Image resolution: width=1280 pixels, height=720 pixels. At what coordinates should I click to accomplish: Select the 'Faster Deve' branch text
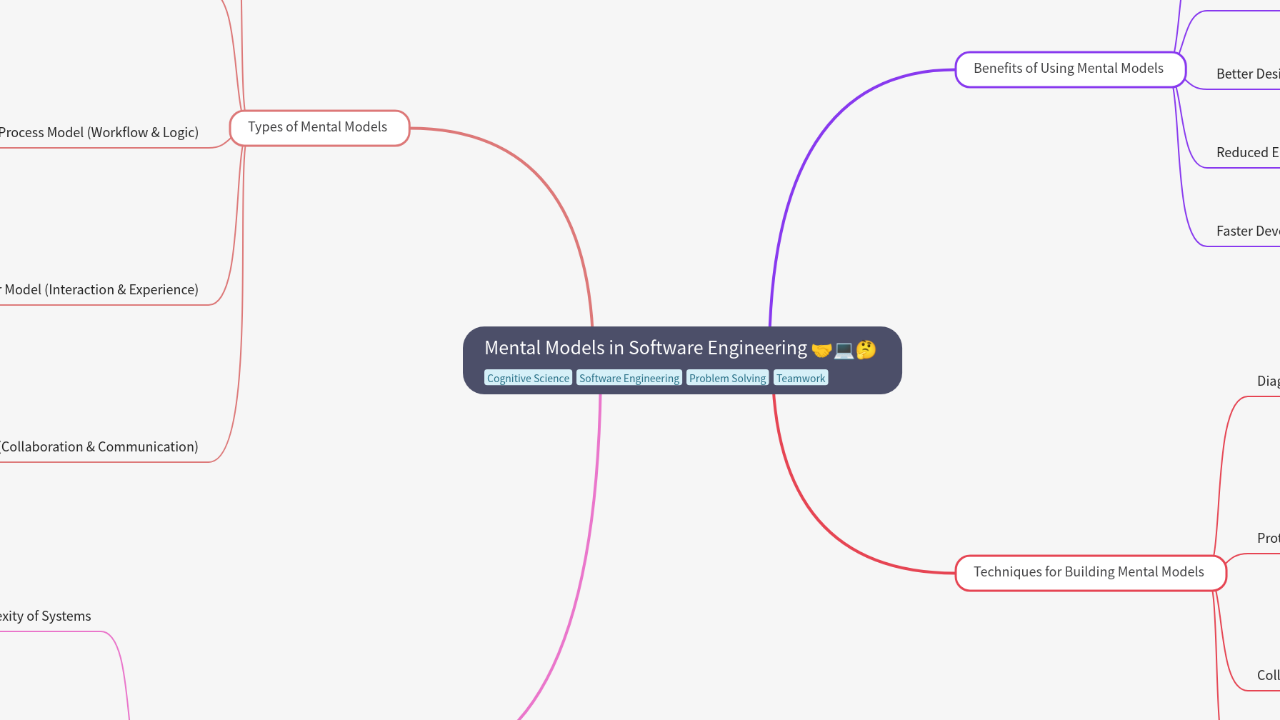click(1248, 231)
